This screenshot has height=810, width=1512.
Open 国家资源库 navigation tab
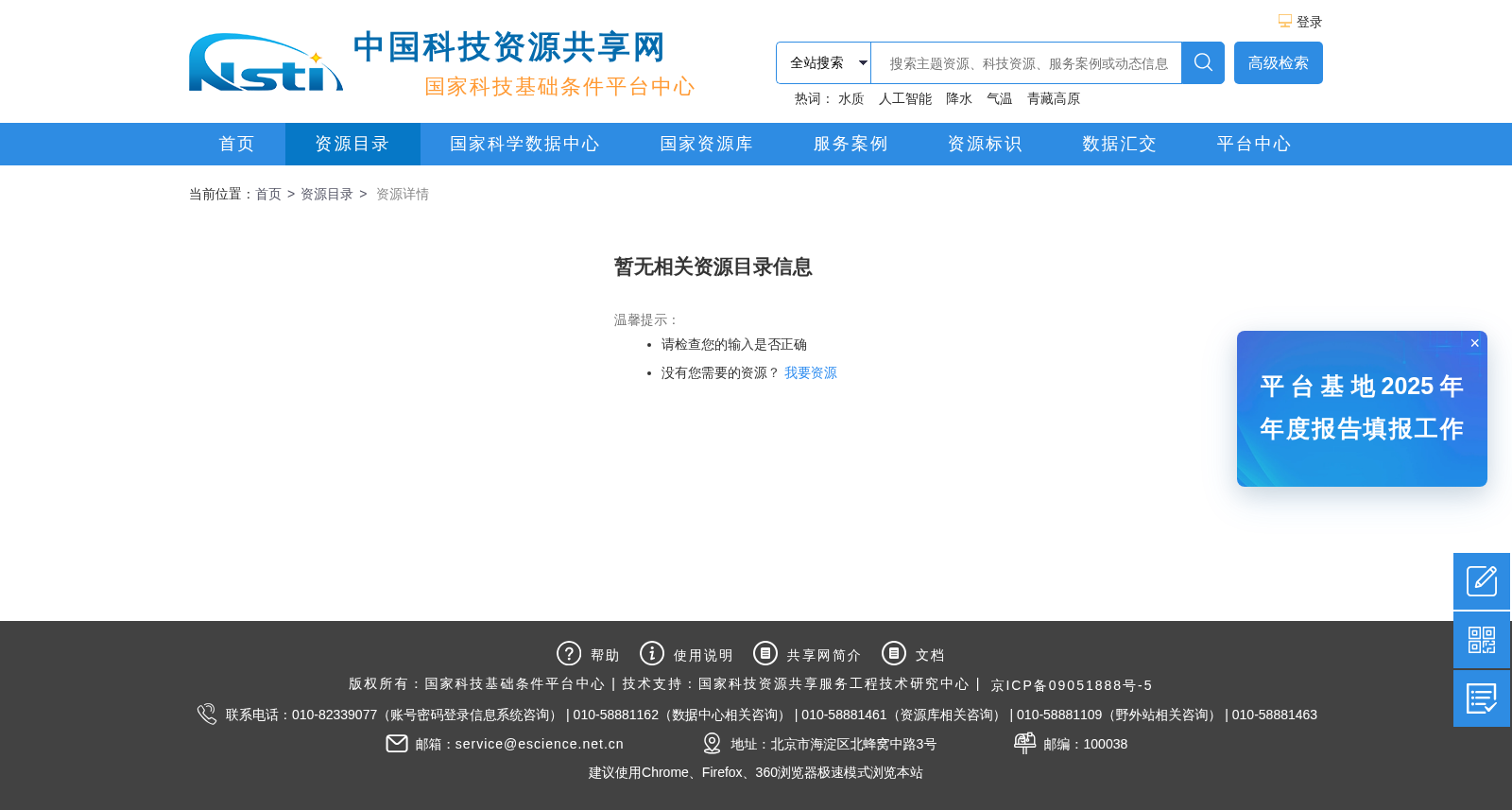coord(707,144)
